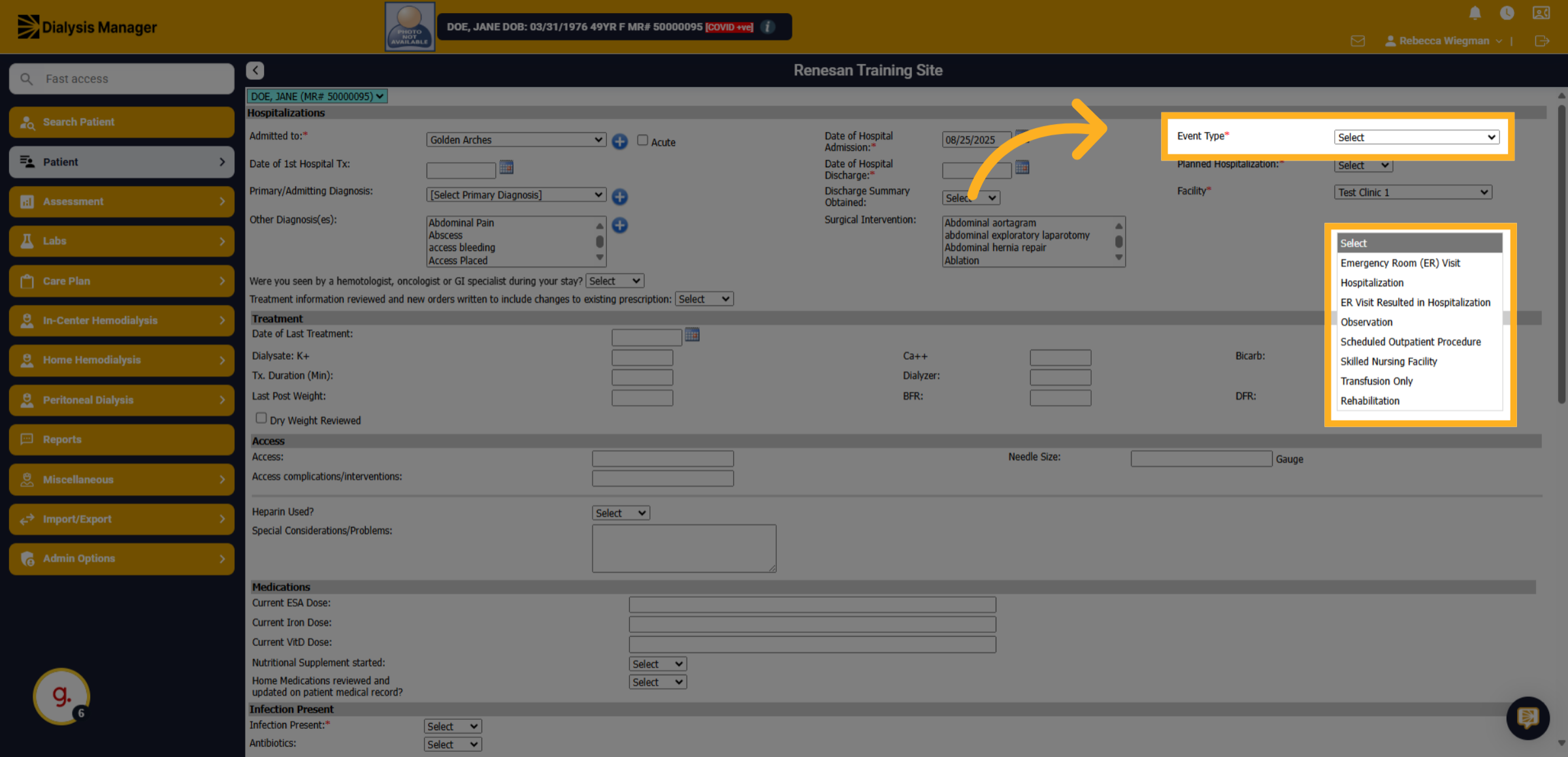The image size is (1568, 757).
Task: Open the chat support bubble icon
Action: (x=1527, y=718)
